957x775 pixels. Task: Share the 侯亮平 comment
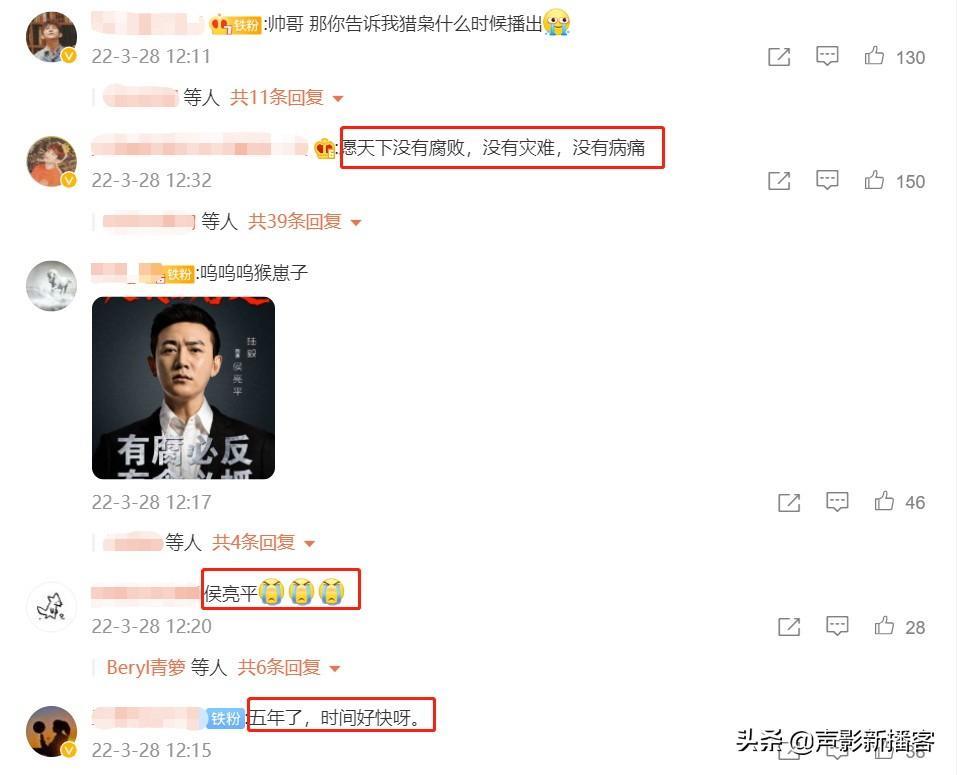click(x=789, y=627)
